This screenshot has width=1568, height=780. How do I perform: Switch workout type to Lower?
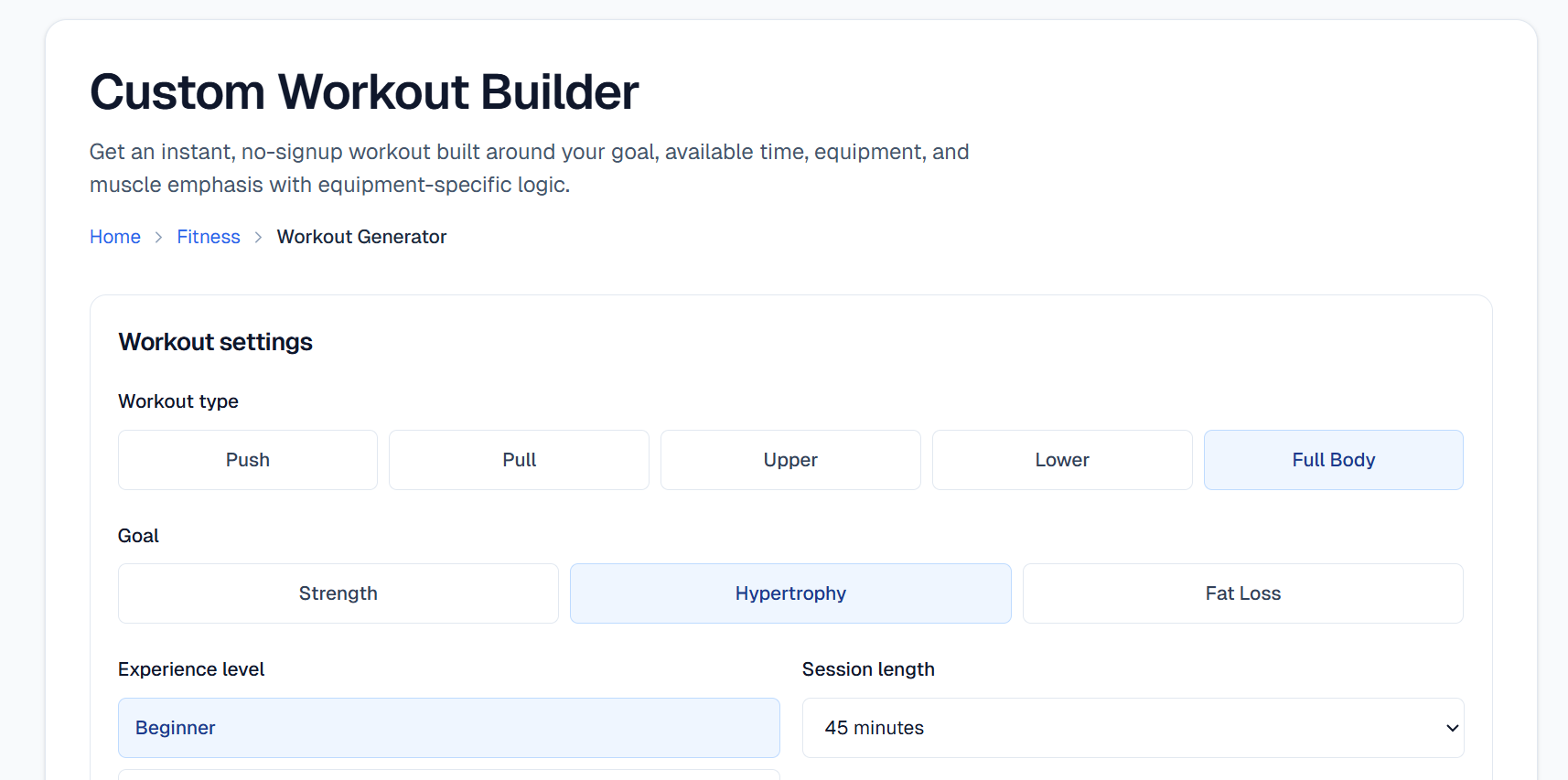tap(1061, 460)
